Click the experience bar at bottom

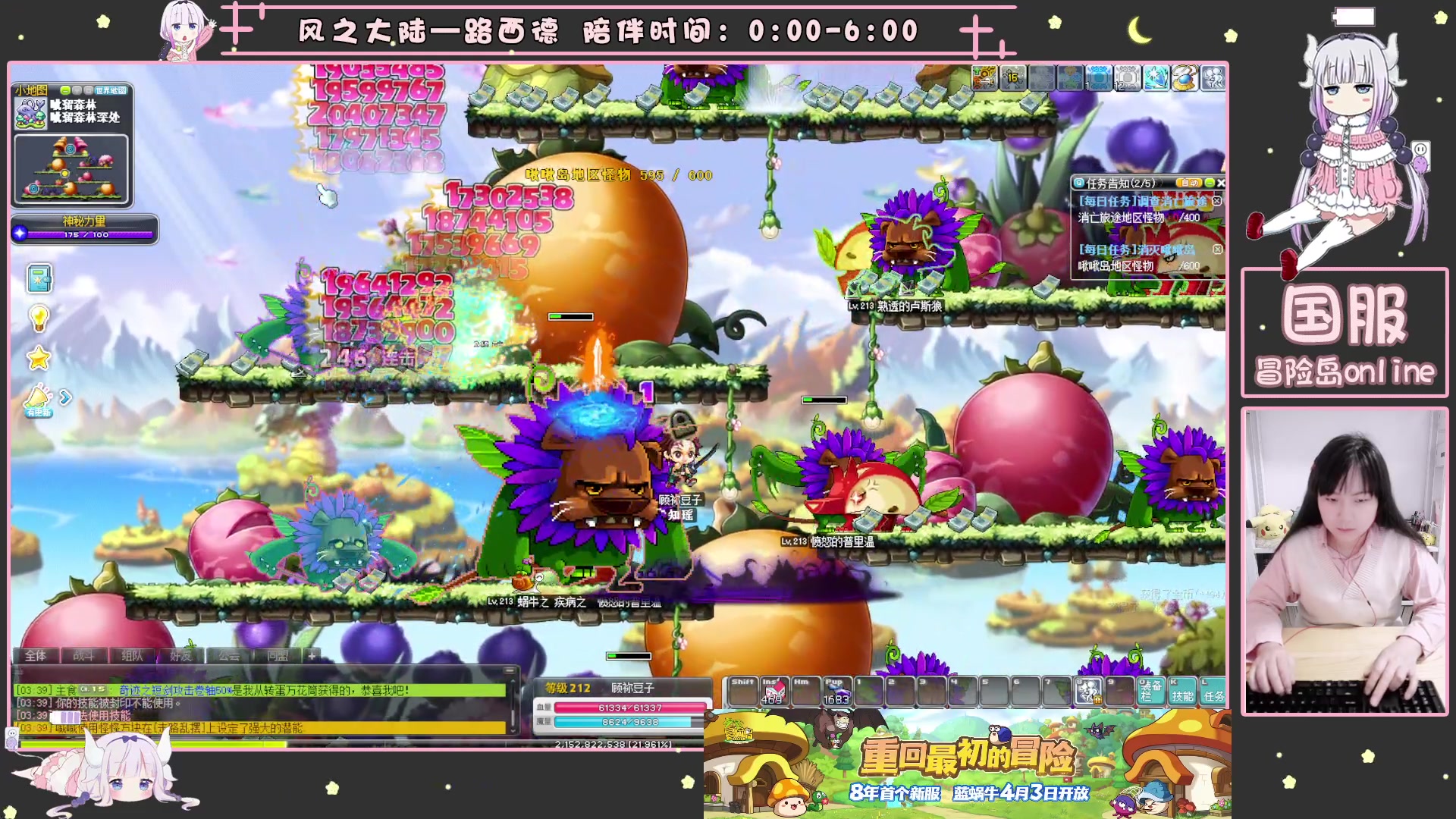[x=362, y=745]
